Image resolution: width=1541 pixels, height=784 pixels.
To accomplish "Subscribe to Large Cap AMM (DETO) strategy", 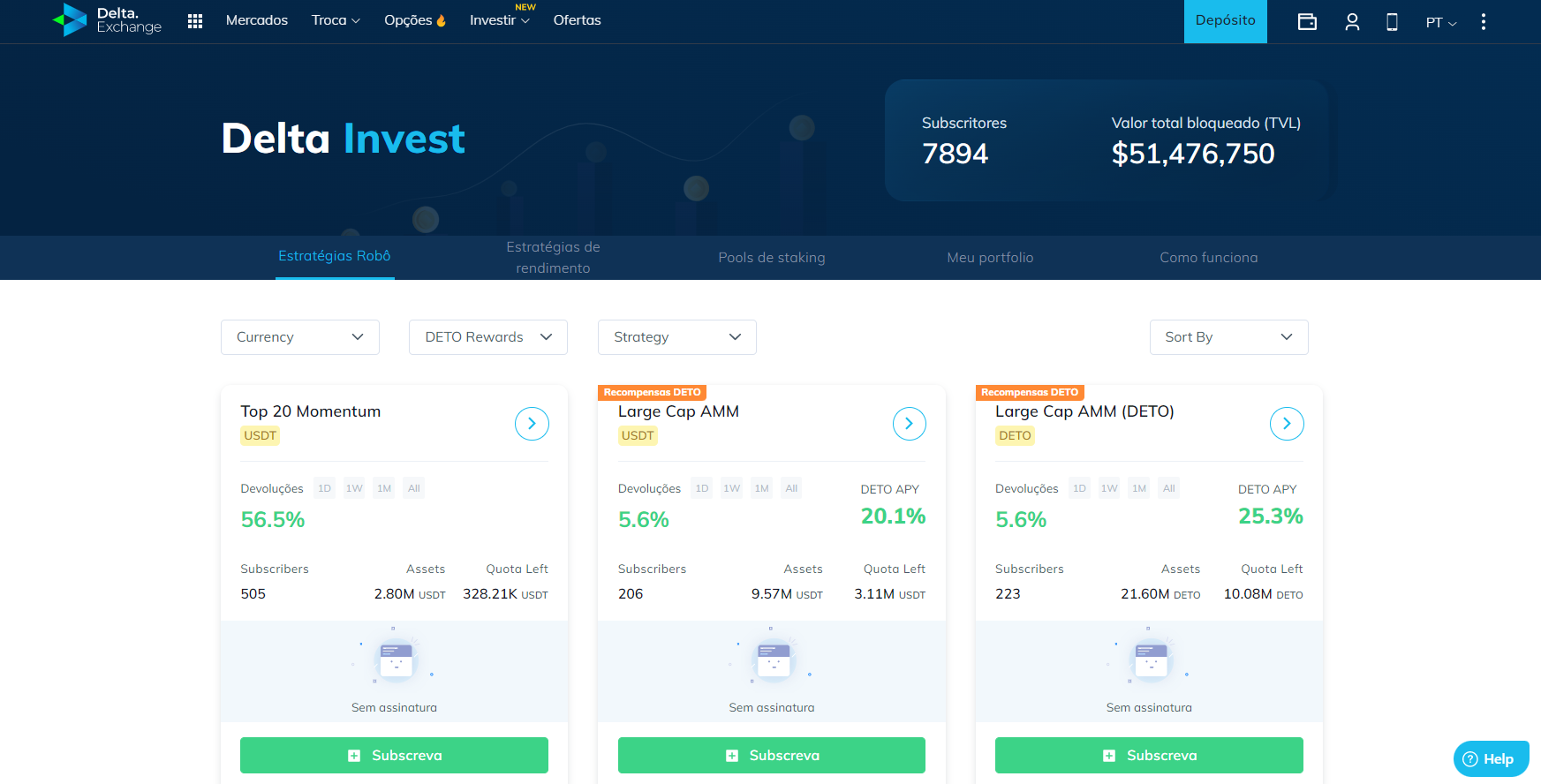I will click(1149, 756).
